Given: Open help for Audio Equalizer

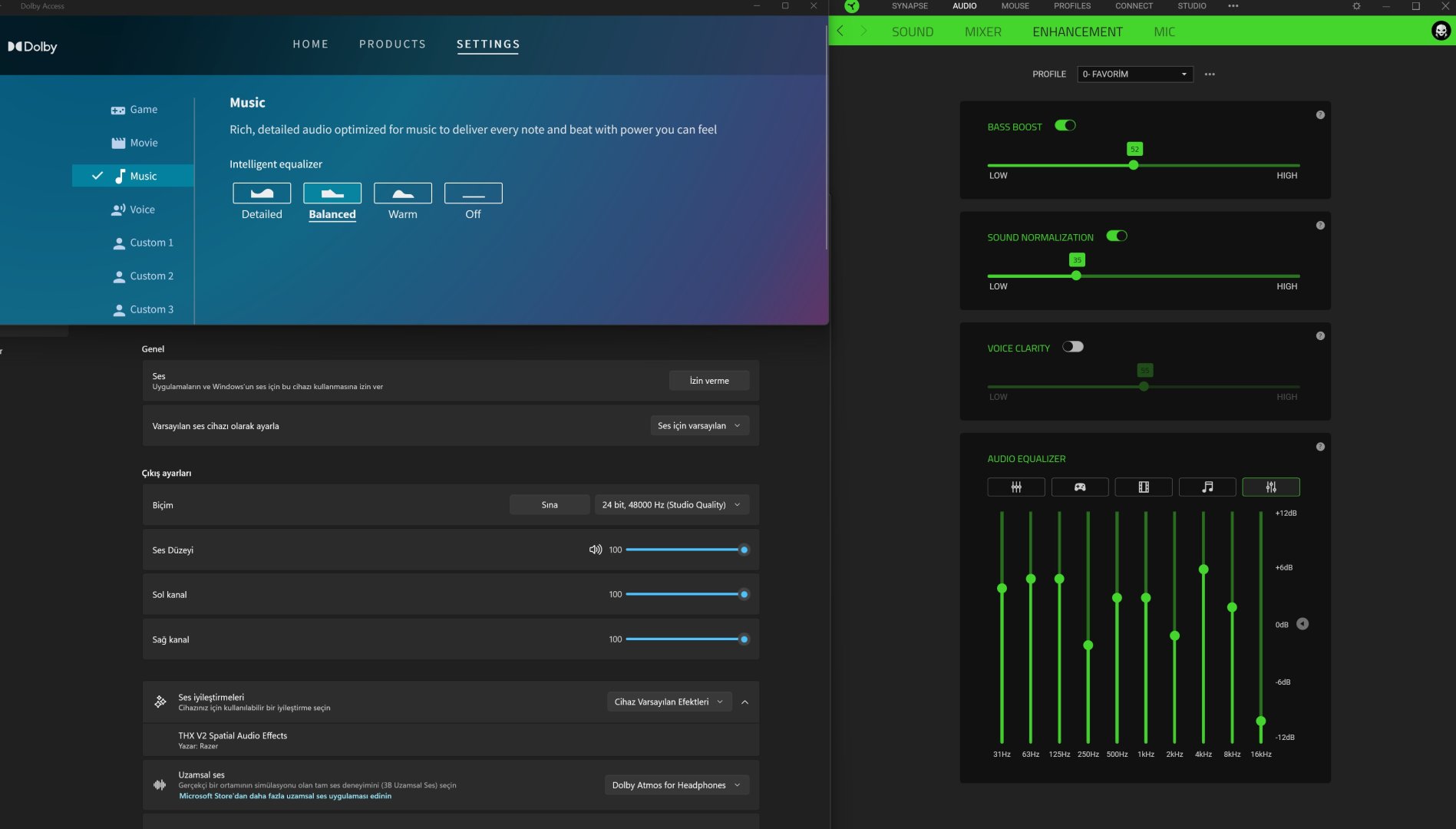Looking at the screenshot, I should 1320,447.
